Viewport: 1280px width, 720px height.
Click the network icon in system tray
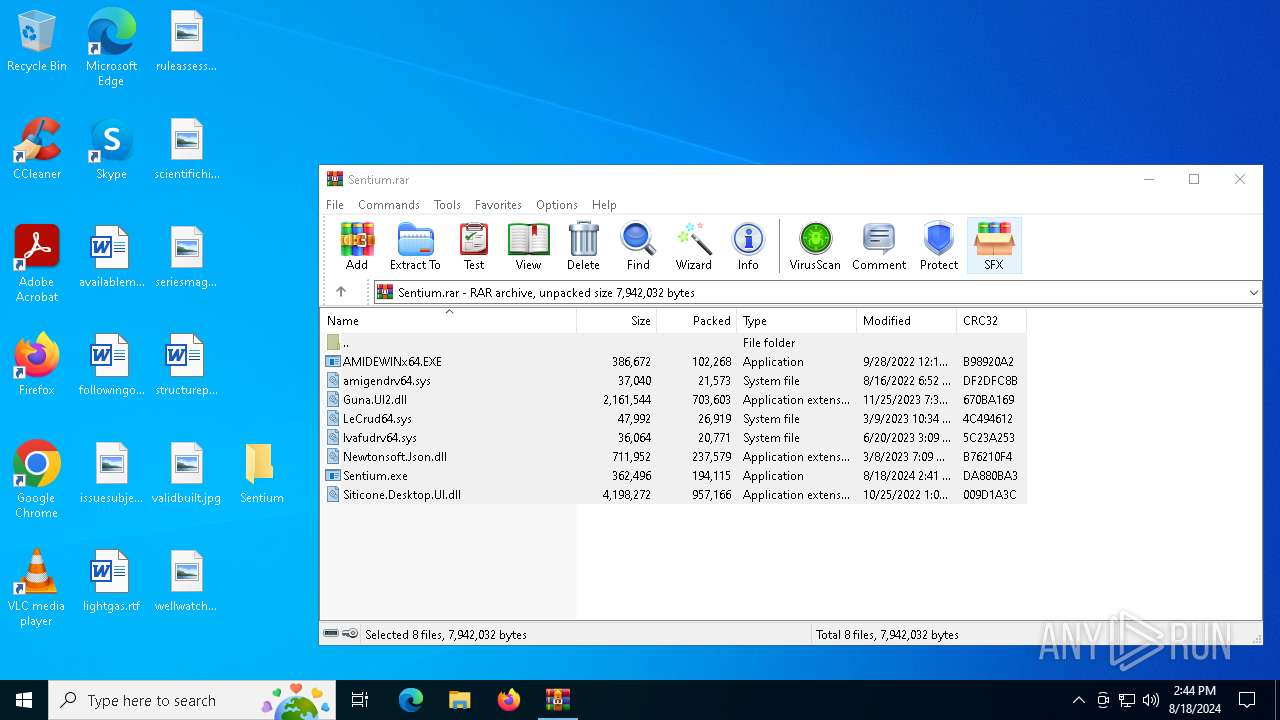pyautogui.click(x=1127, y=700)
